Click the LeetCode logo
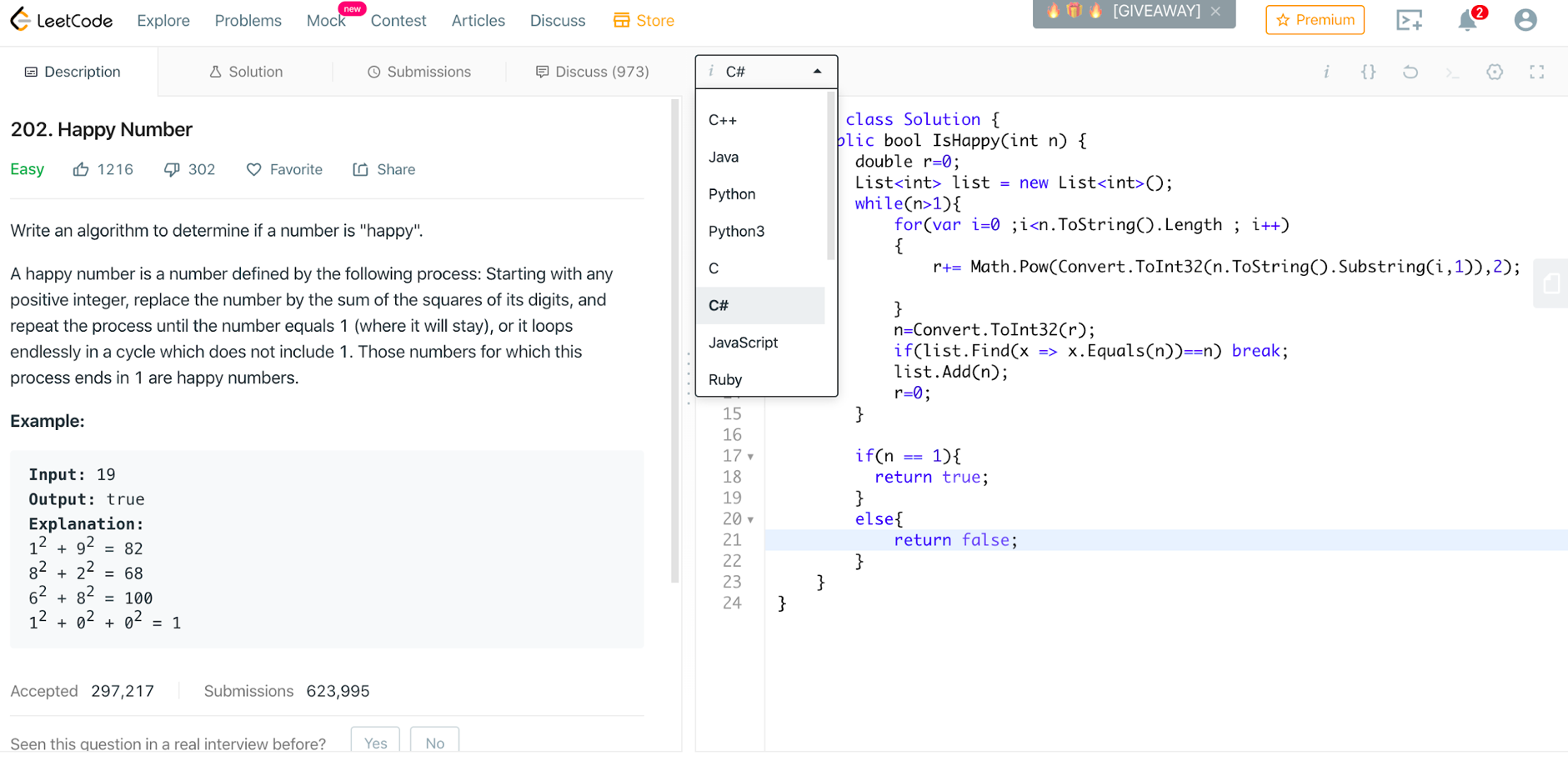 click(x=62, y=20)
